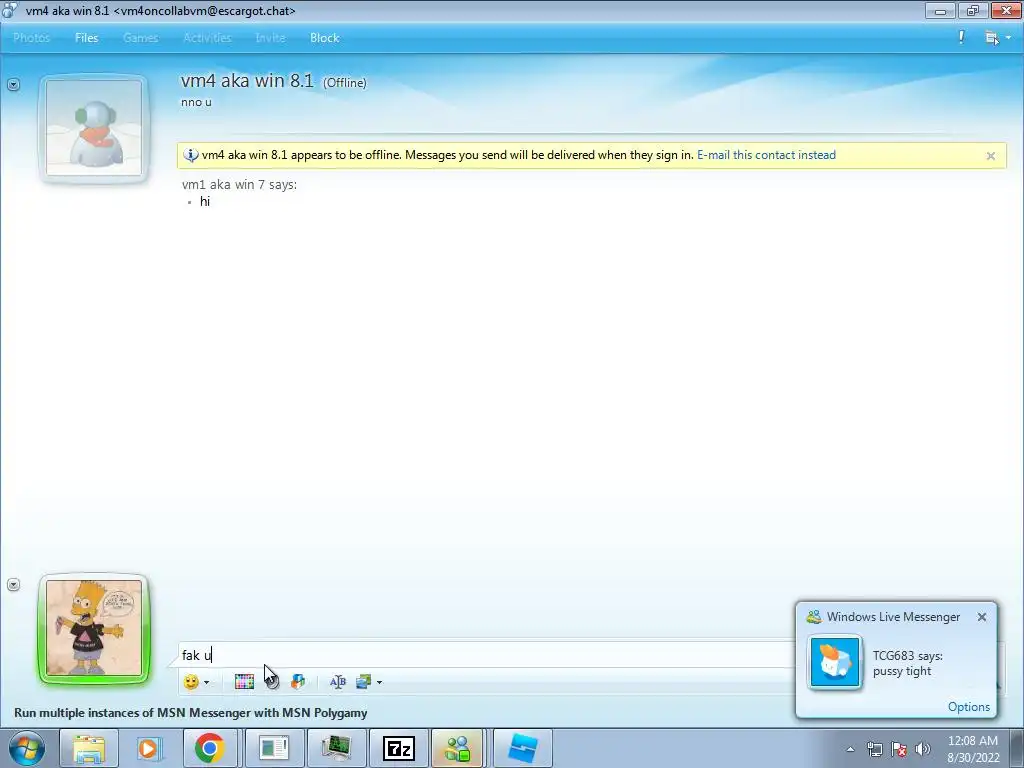Image resolution: width=1024 pixels, height=768 pixels.
Task: Open the Windows Start menu
Action: point(27,748)
